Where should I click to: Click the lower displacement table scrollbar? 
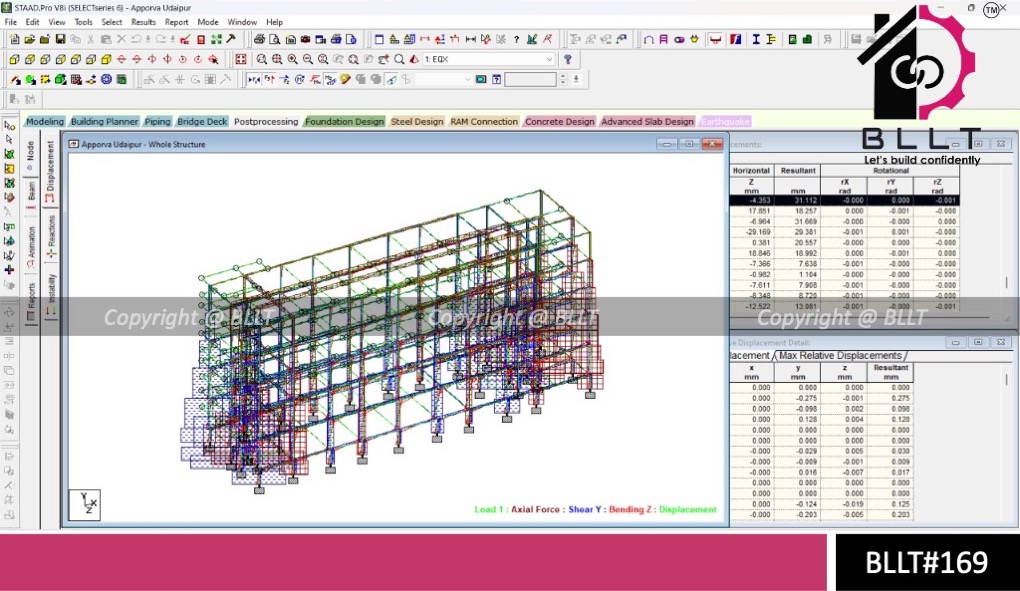[1008, 378]
